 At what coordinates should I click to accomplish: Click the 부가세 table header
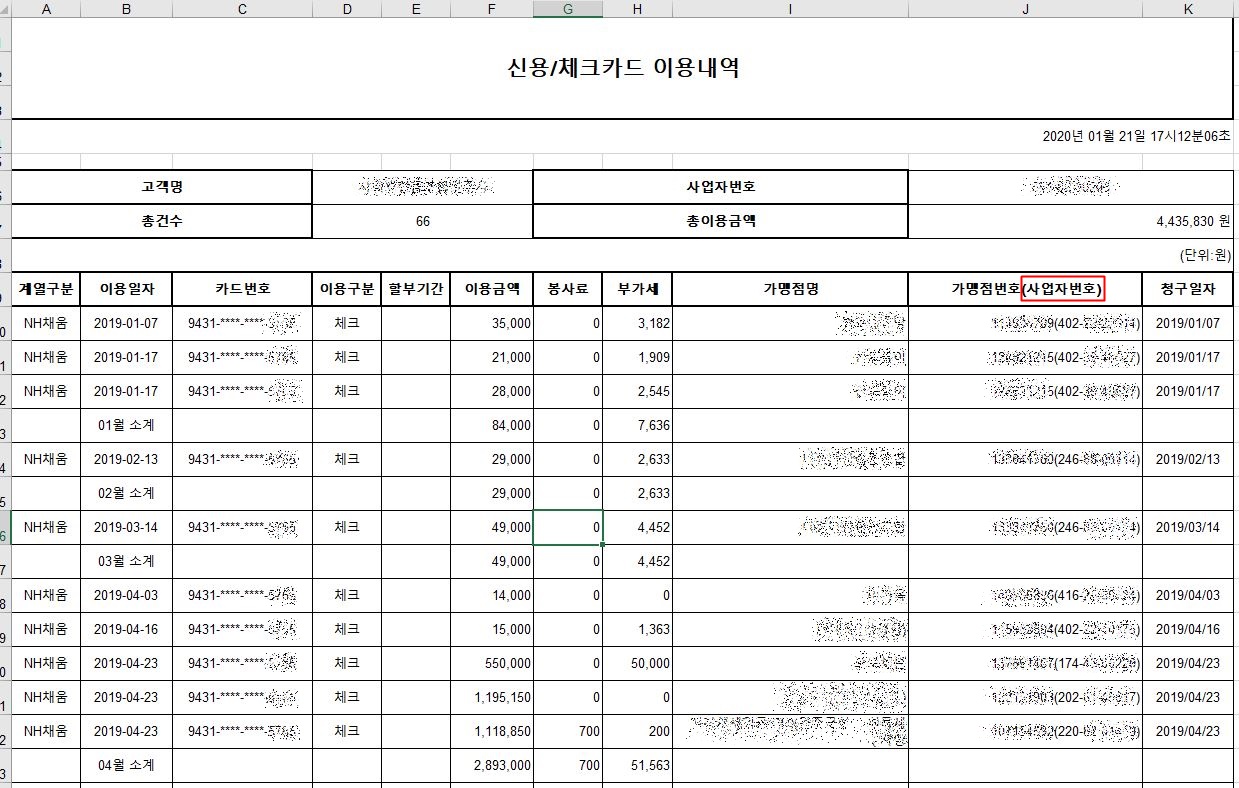tap(638, 289)
